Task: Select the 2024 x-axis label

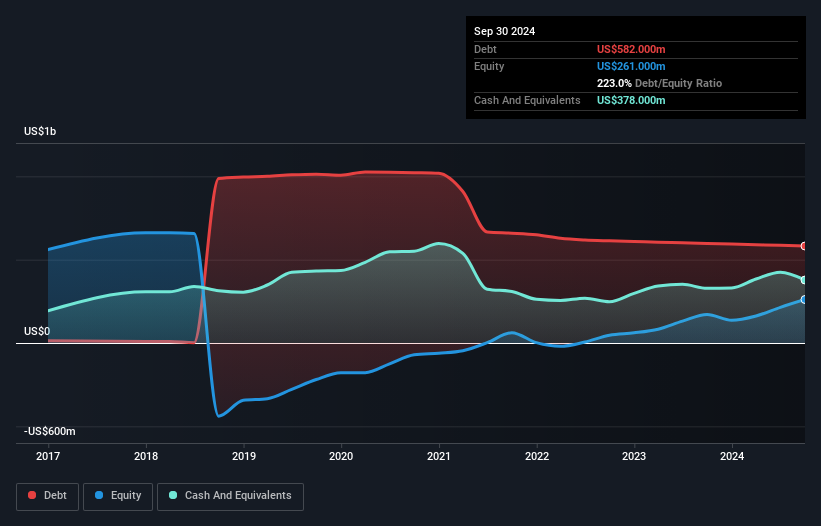Action: 732,456
